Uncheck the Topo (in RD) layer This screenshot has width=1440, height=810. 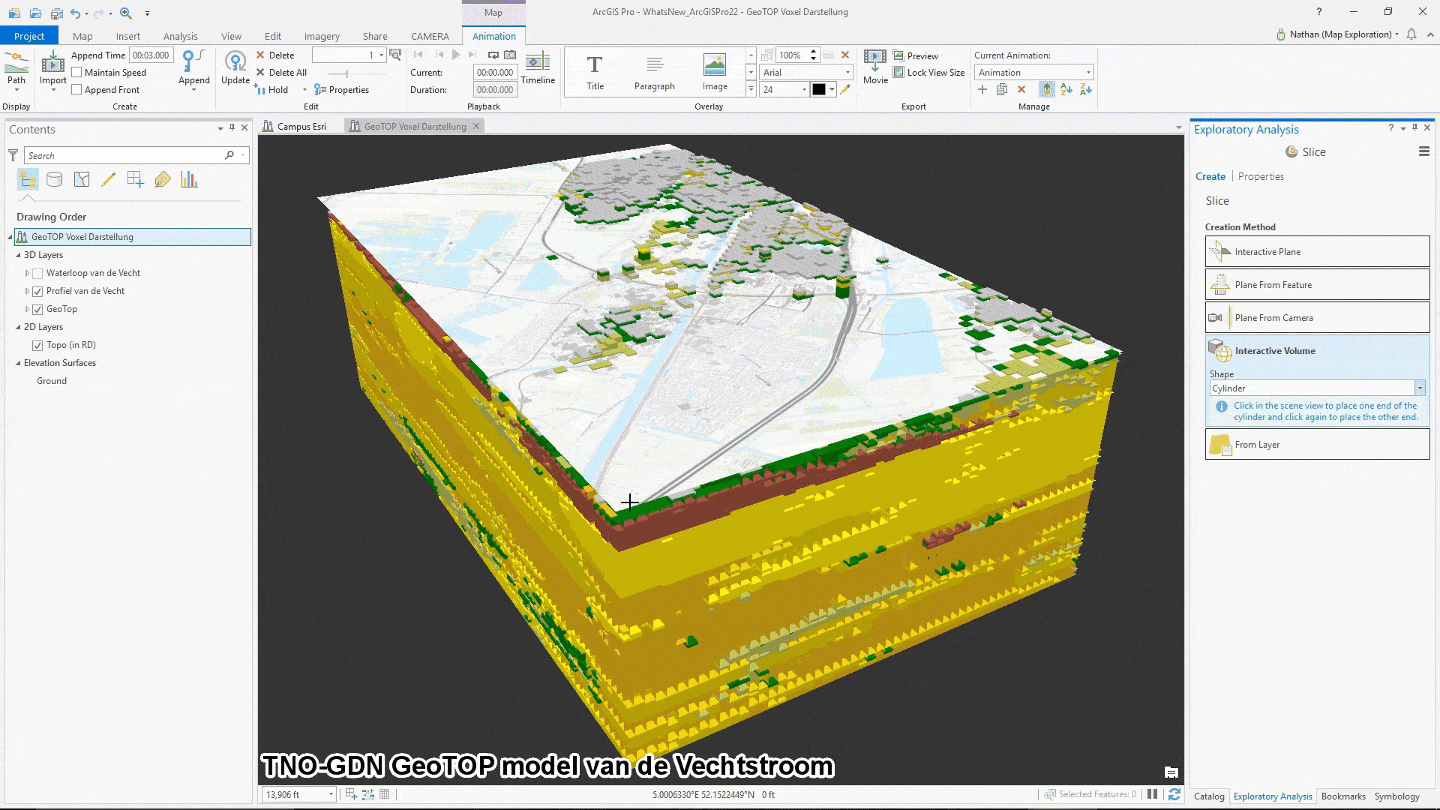(38, 345)
